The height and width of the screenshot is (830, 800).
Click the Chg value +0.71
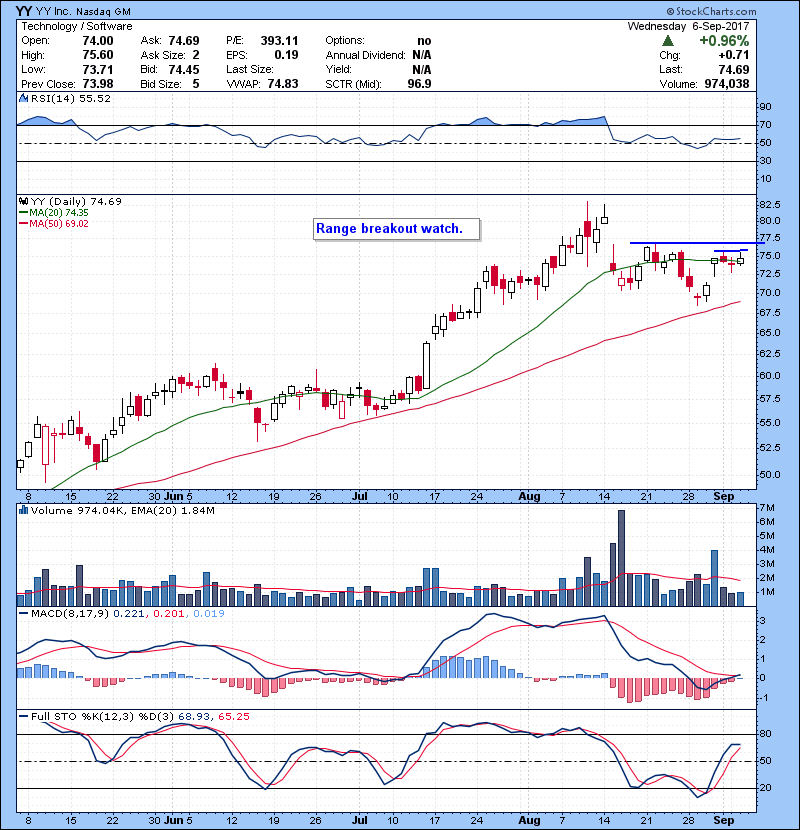734,55
